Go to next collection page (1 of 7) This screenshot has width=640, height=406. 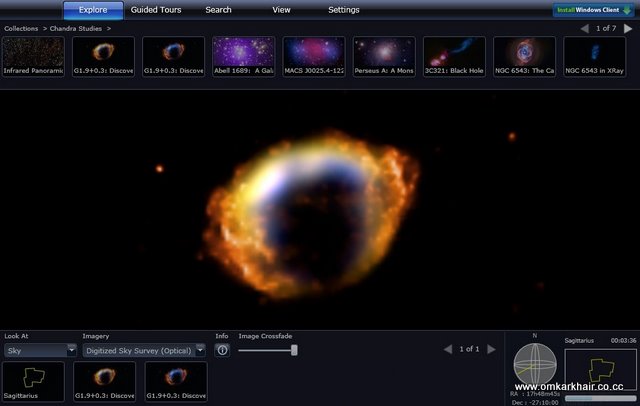pos(628,29)
